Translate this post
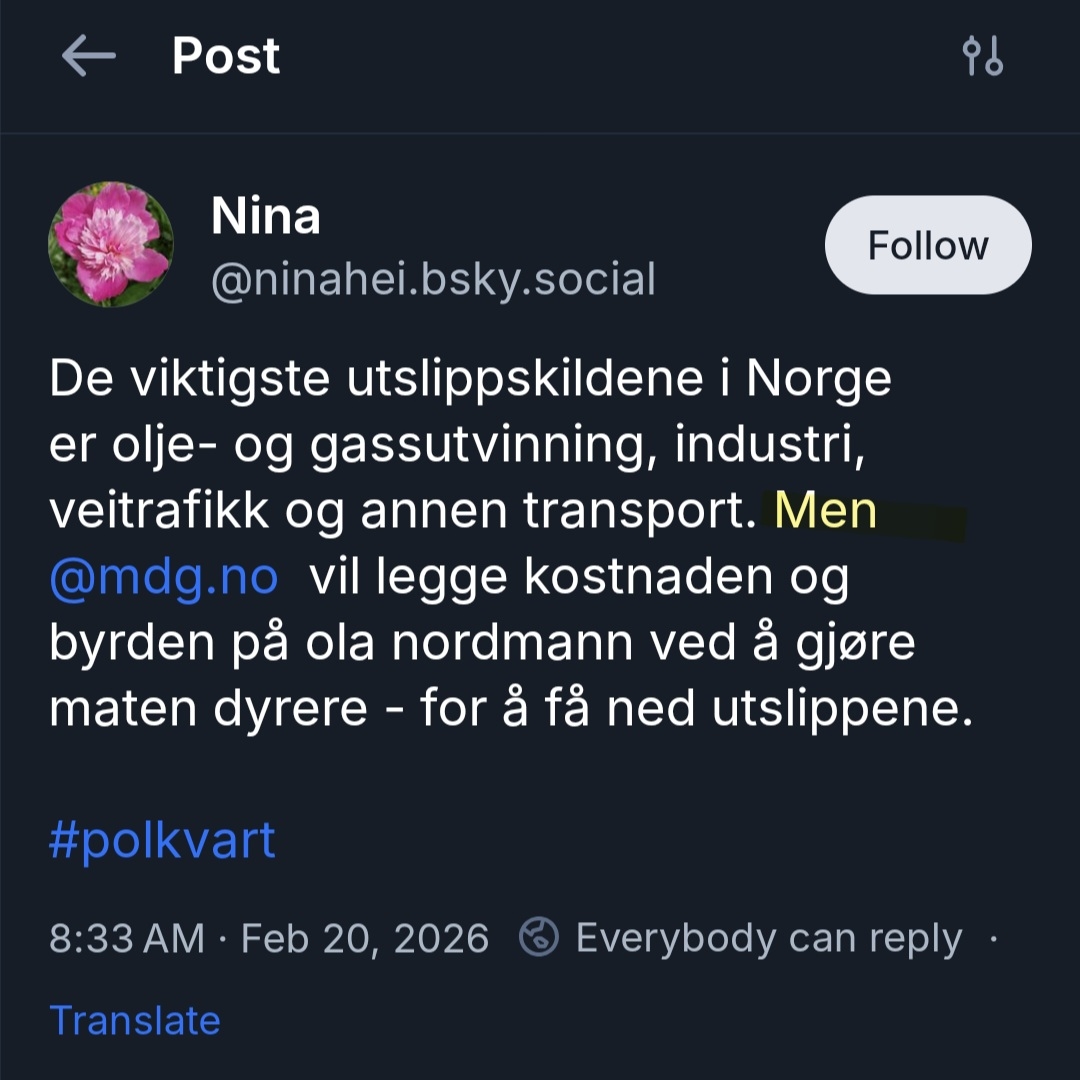 point(135,1020)
